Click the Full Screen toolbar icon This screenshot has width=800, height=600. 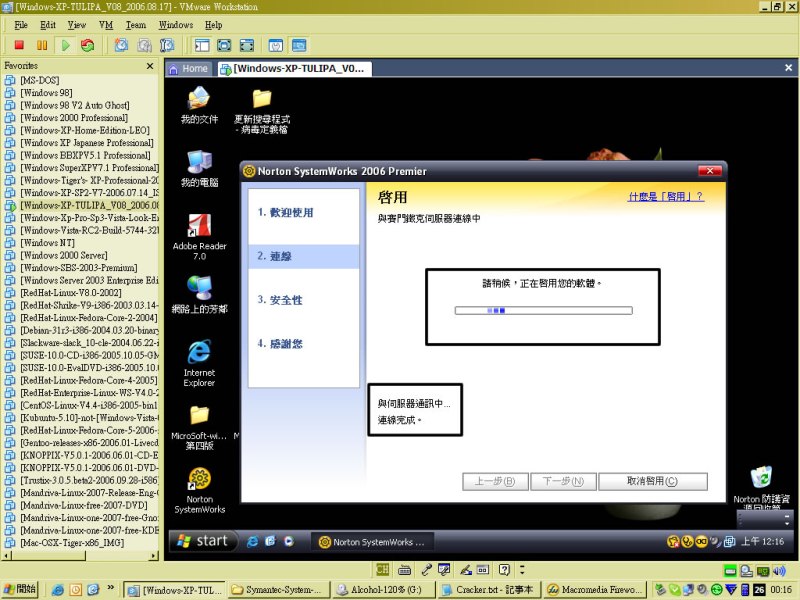224,45
